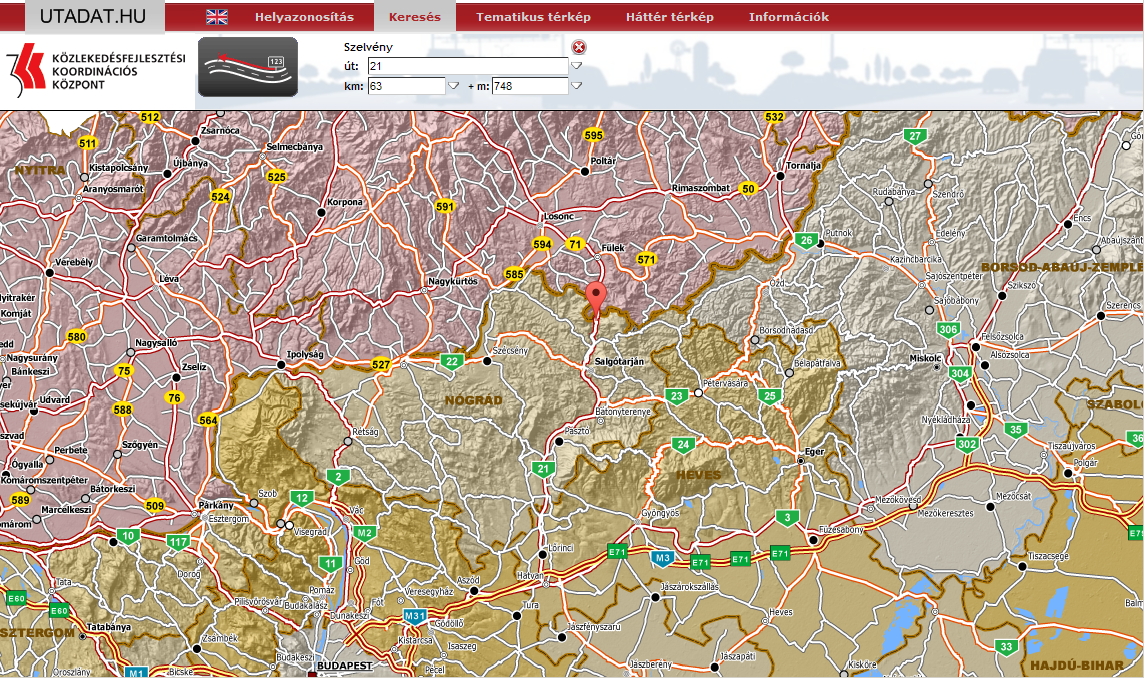Open the meter offset dropdown arrow
The image size is (1145, 679).
(576, 86)
